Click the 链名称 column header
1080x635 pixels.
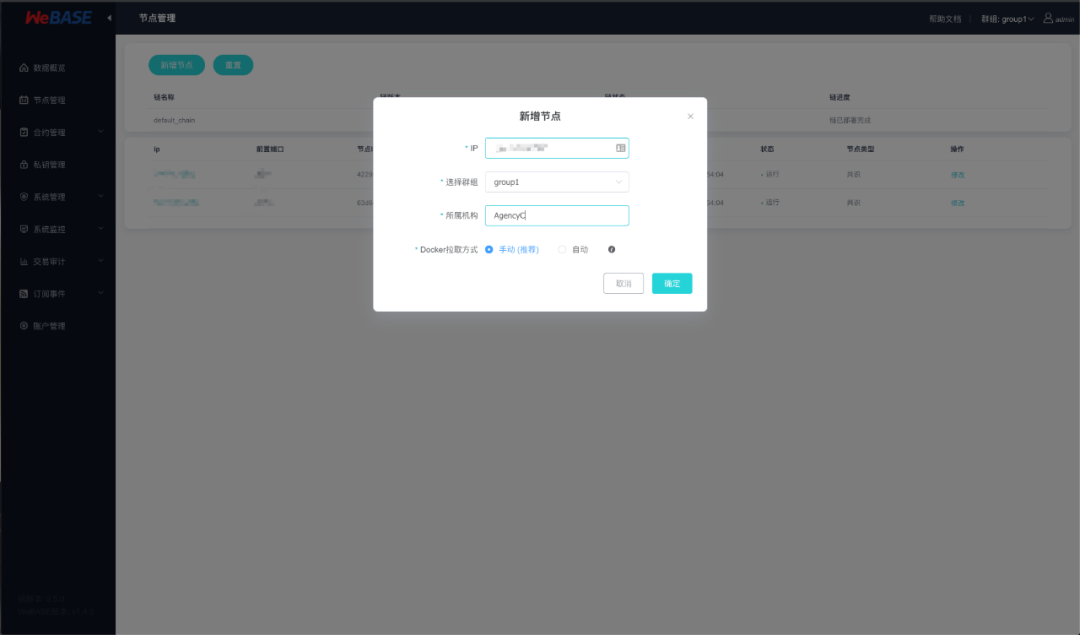pos(164,97)
